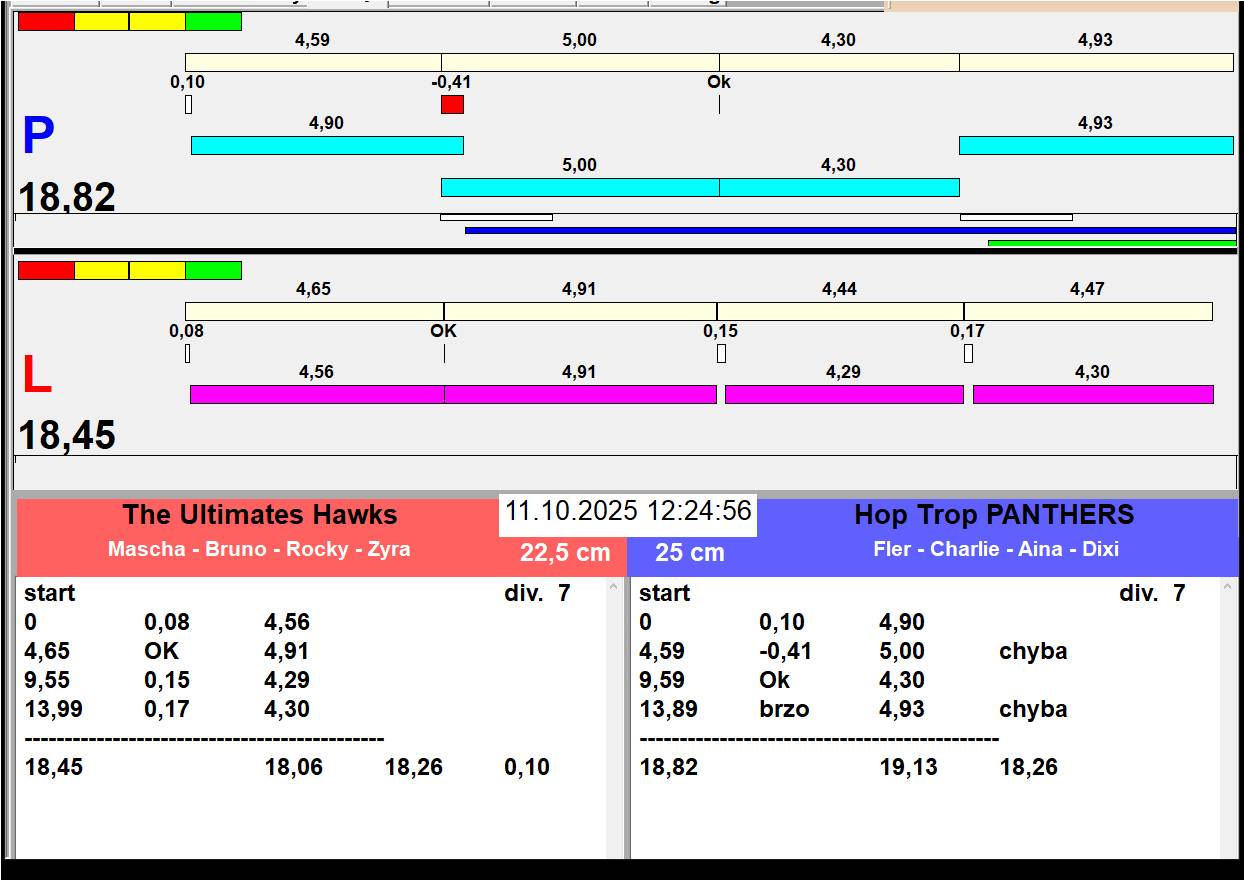Click the Hop Trop PANTHERS team header
Image resolution: width=1244 pixels, height=880 pixels.
(994, 515)
